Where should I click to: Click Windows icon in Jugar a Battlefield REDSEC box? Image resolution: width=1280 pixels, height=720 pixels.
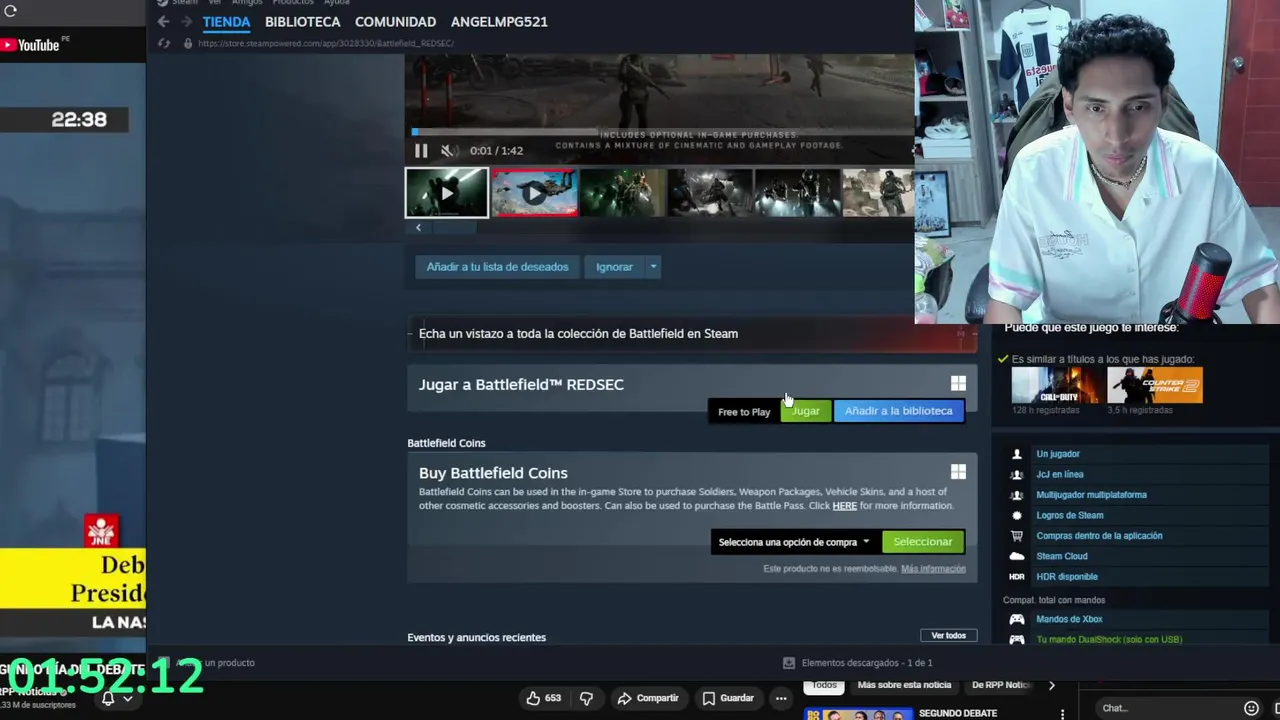pos(958,384)
